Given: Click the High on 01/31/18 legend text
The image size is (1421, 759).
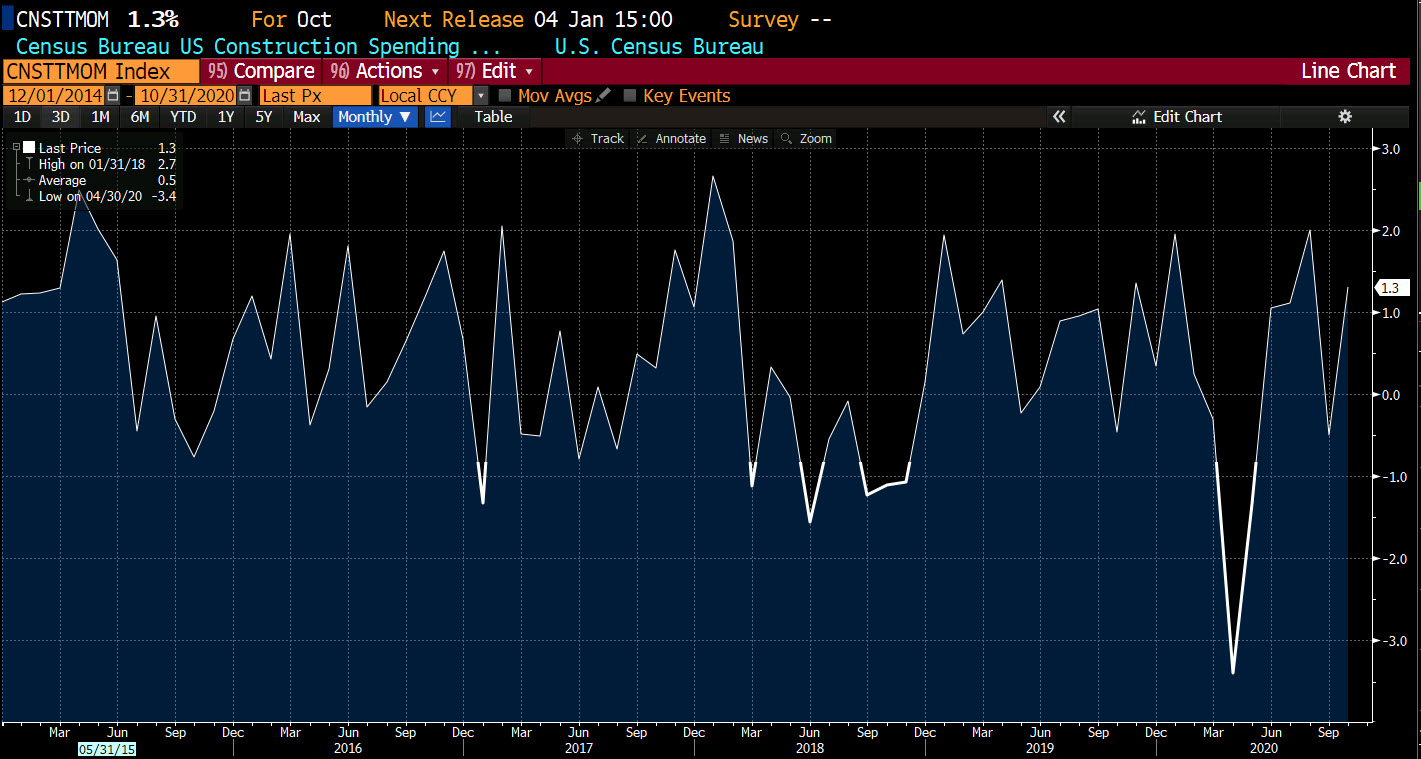Looking at the screenshot, I should coord(92,164).
